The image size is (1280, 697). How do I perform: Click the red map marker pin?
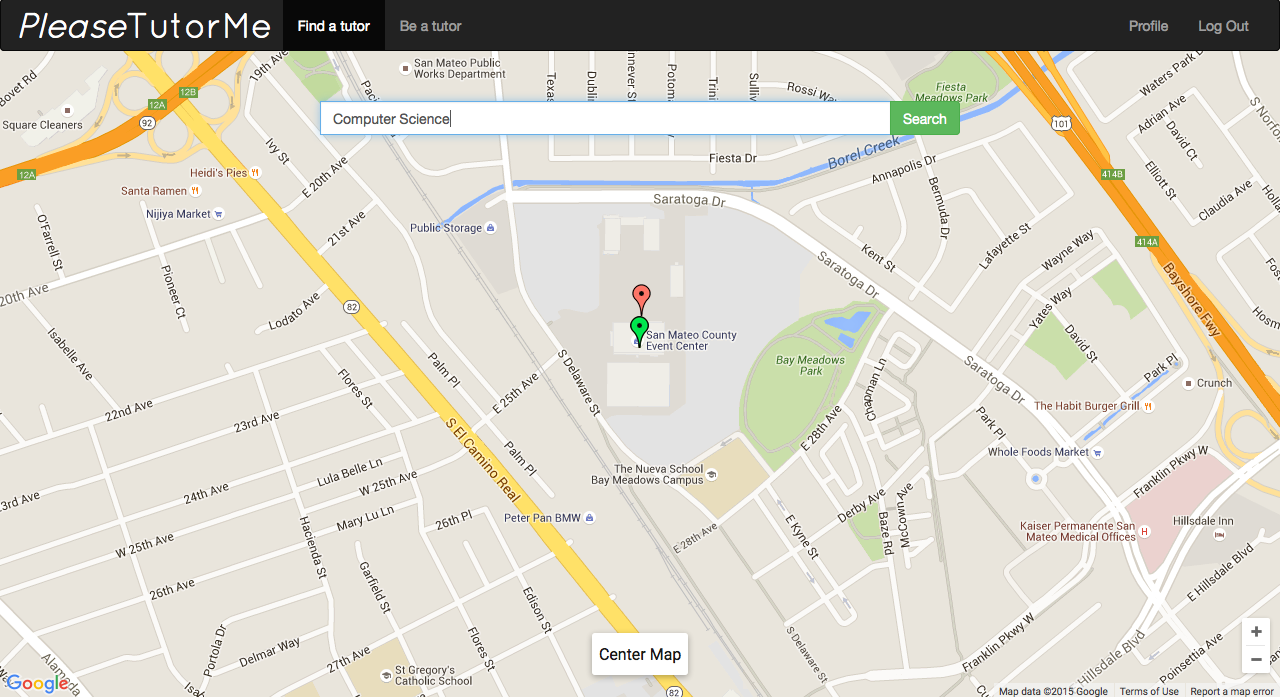coord(642,299)
